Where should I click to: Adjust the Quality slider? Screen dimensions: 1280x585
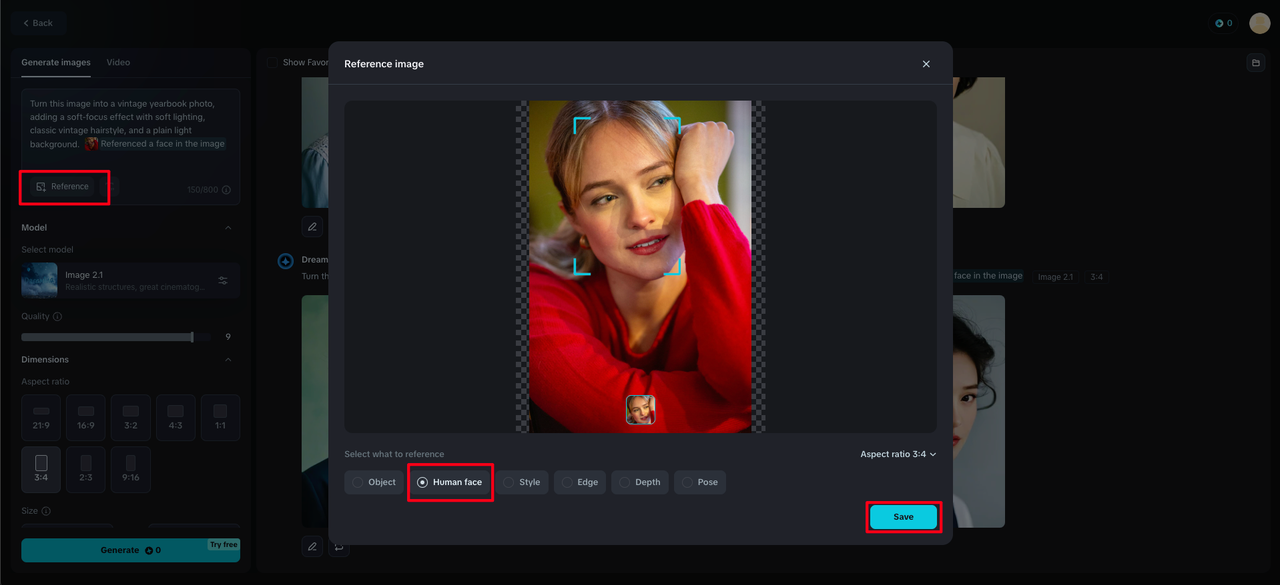pyautogui.click(x=116, y=337)
